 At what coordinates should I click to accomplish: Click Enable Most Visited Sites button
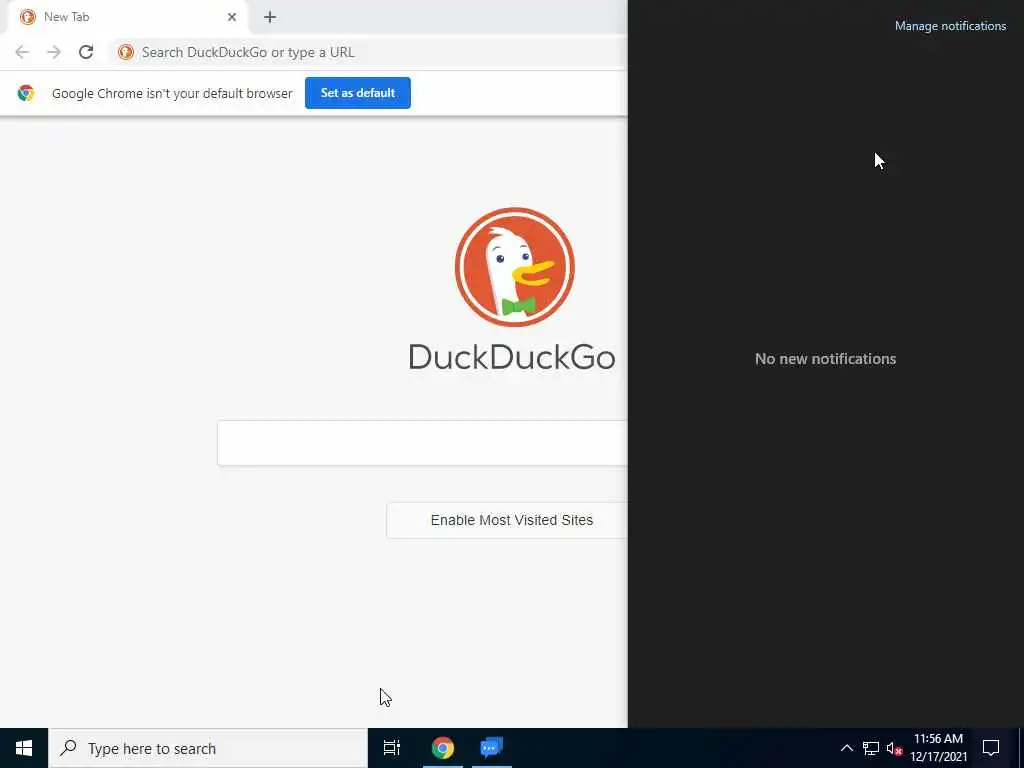507,520
